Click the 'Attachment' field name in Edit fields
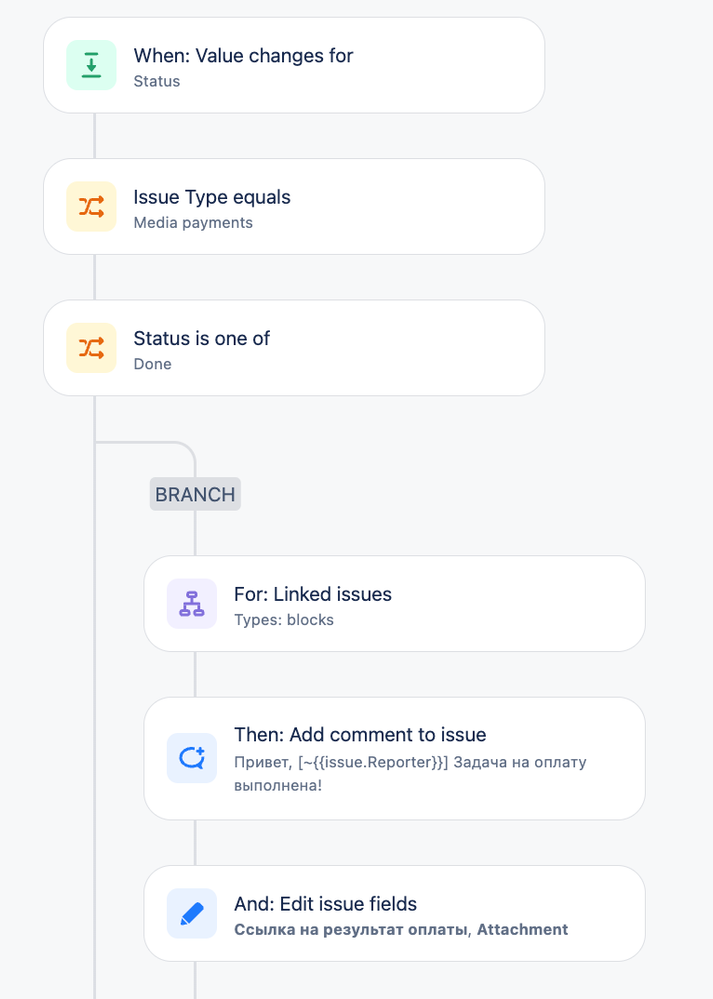713x999 pixels. coord(522,930)
